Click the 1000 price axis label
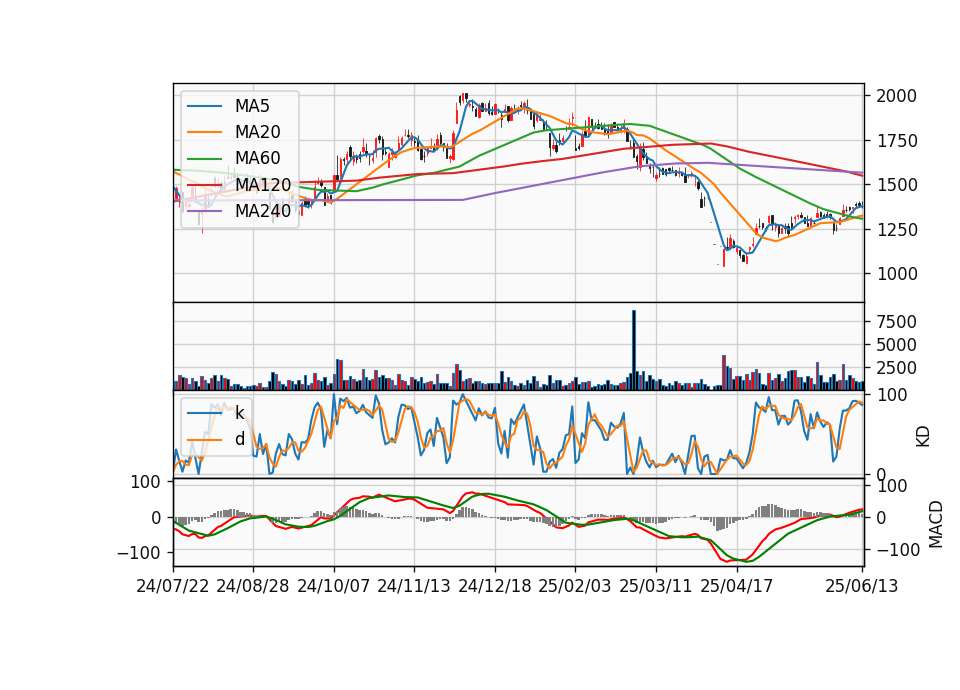Viewport: 960px width, 690px height. coord(897,274)
